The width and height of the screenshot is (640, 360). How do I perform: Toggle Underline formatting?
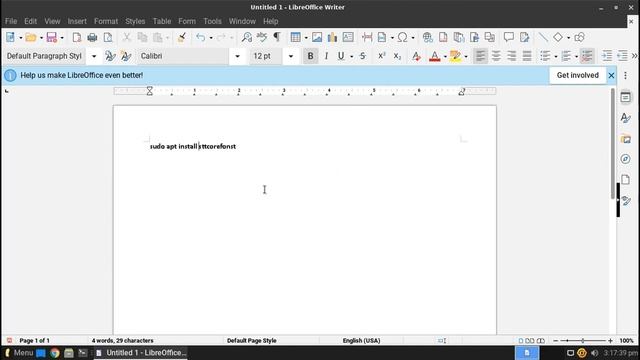341,56
